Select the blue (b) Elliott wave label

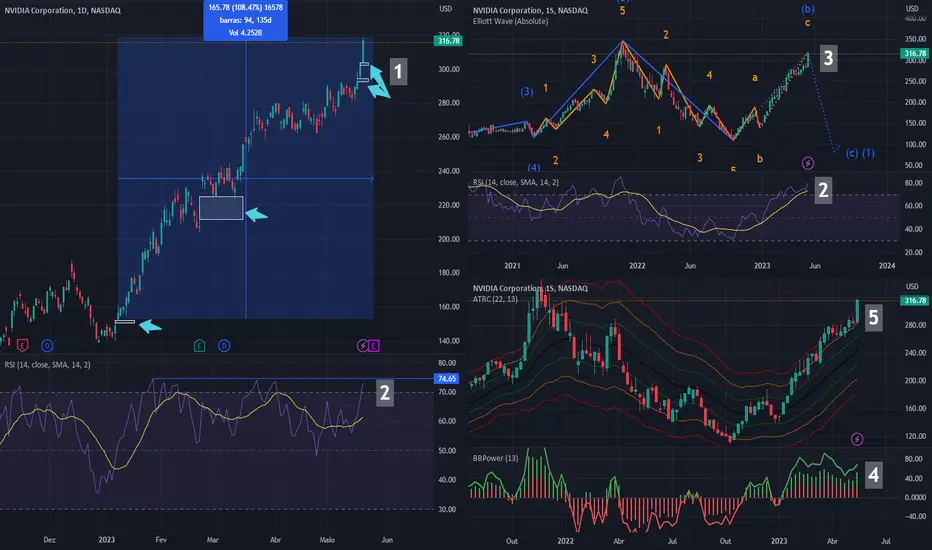pyautogui.click(x=808, y=9)
